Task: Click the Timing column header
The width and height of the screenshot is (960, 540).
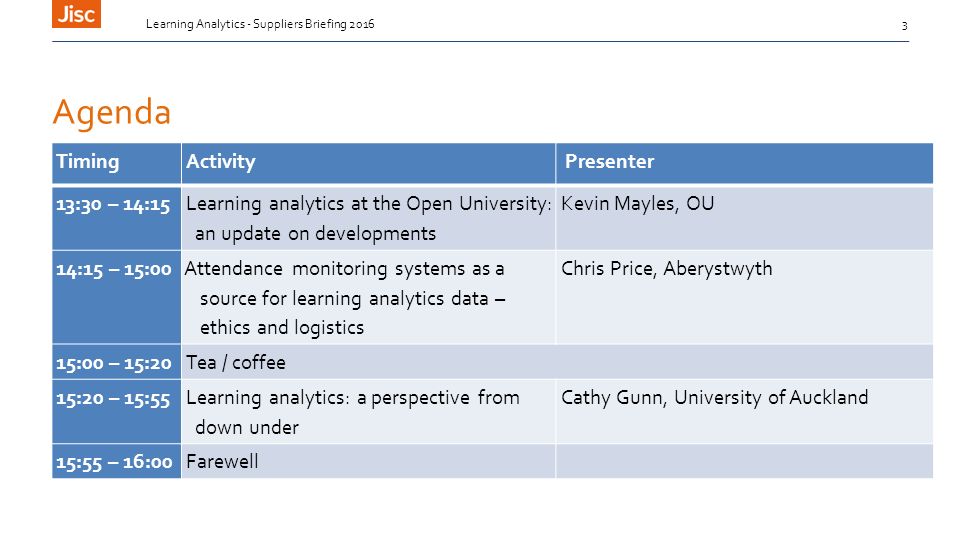Action: pos(116,163)
